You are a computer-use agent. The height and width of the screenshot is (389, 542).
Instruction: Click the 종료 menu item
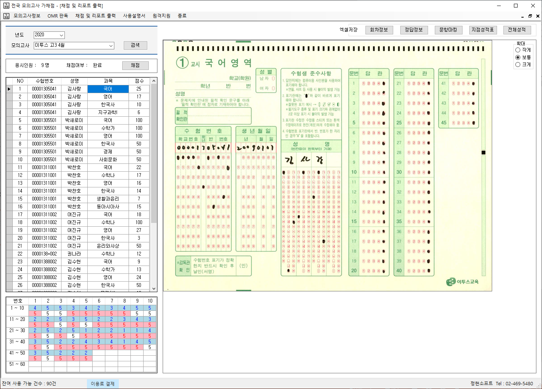(x=182, y=16)
